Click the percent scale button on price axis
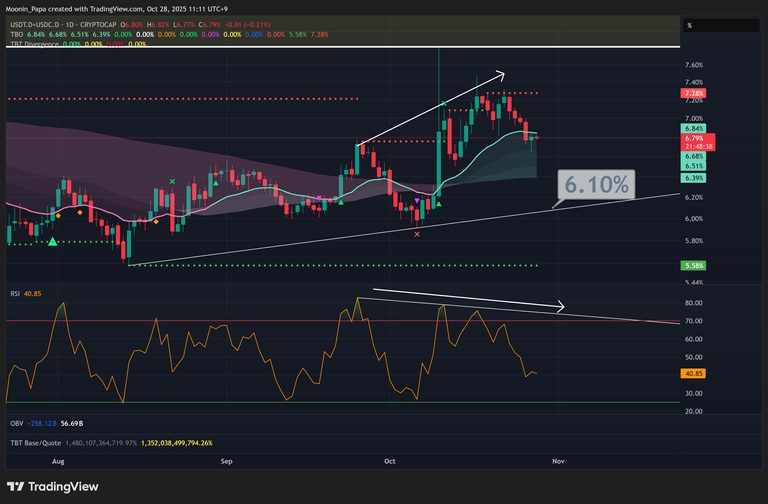The height and width of the screenshot is (504, 768). point(689,24)
